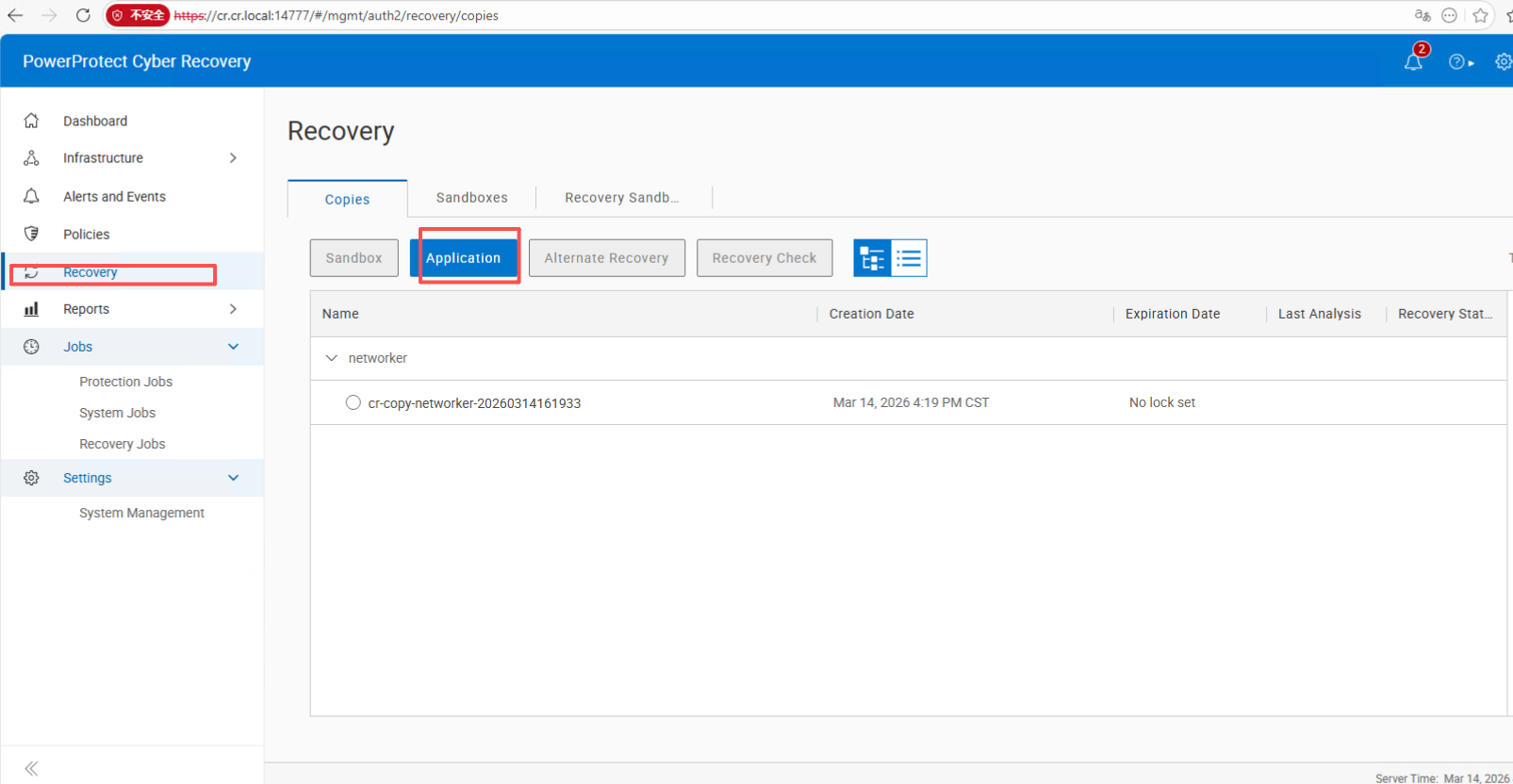
Task: Click the Alternate Recovery button
Action: coord(606,258)
